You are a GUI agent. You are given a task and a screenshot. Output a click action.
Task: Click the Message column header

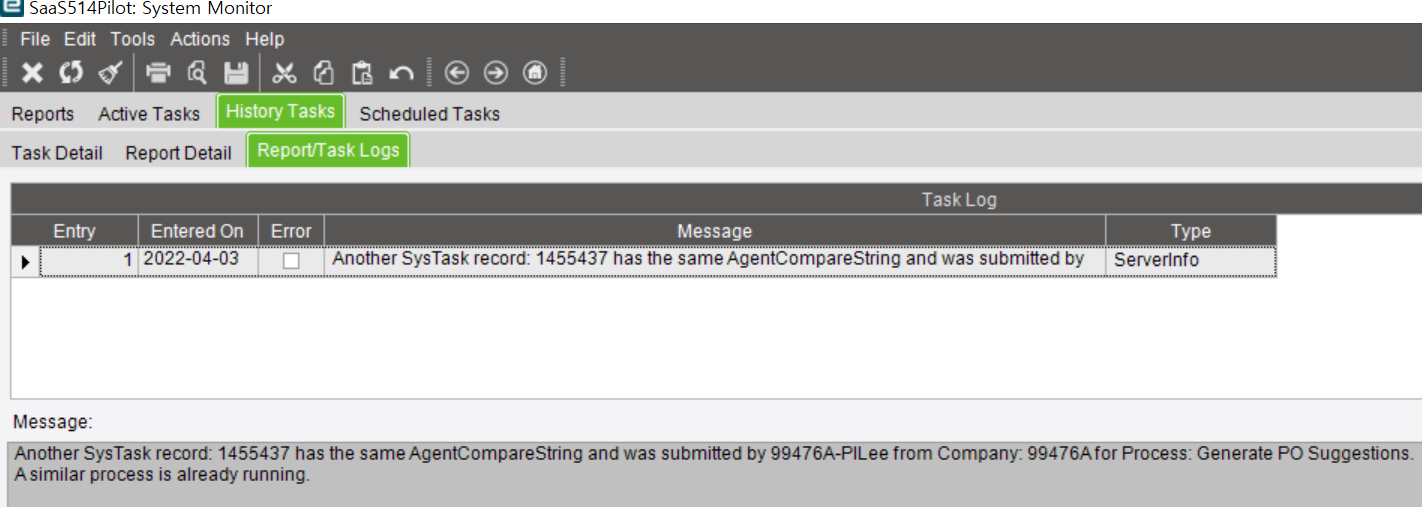pos(715,231)
